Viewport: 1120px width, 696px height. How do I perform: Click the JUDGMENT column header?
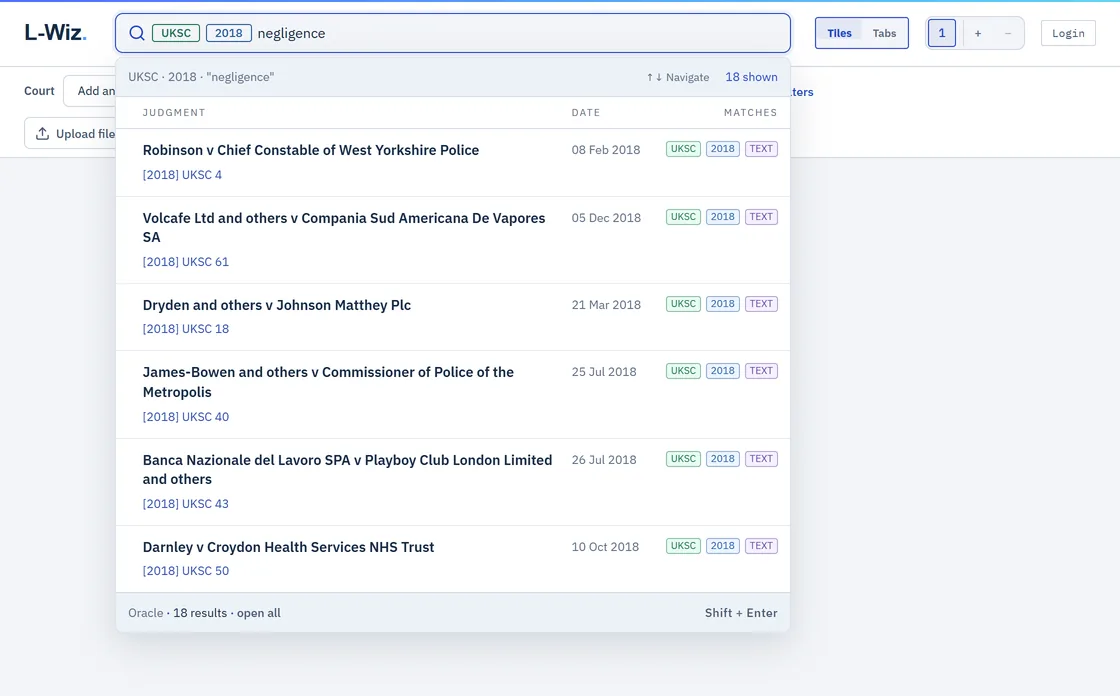(x=174, y=112)
